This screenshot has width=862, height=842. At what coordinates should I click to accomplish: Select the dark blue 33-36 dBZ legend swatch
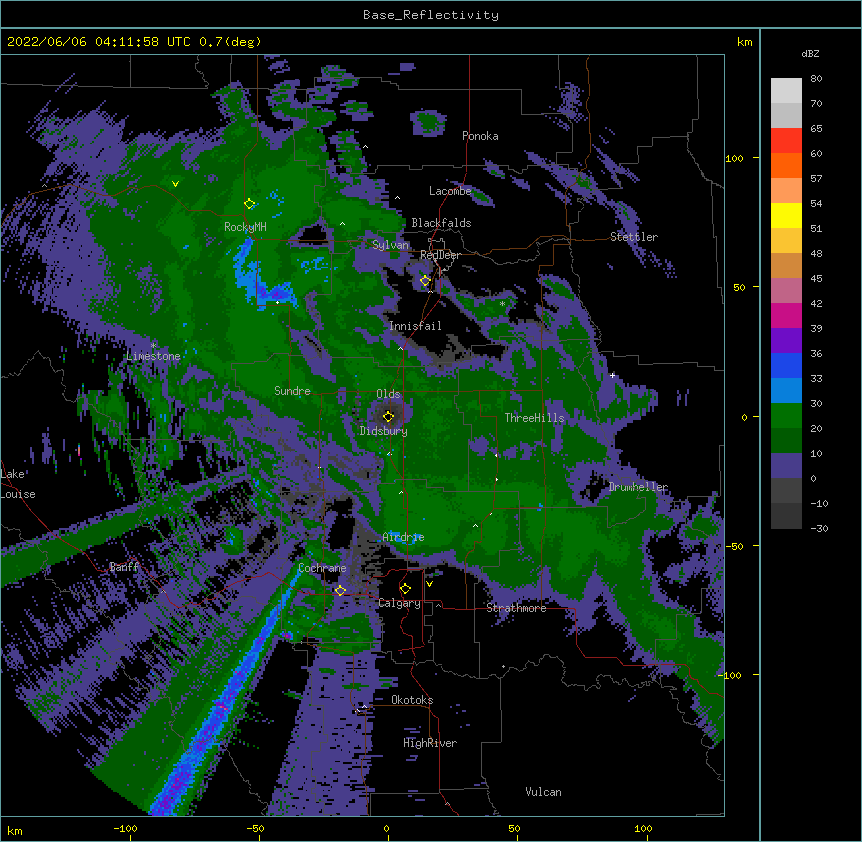(x=786, y=365)
